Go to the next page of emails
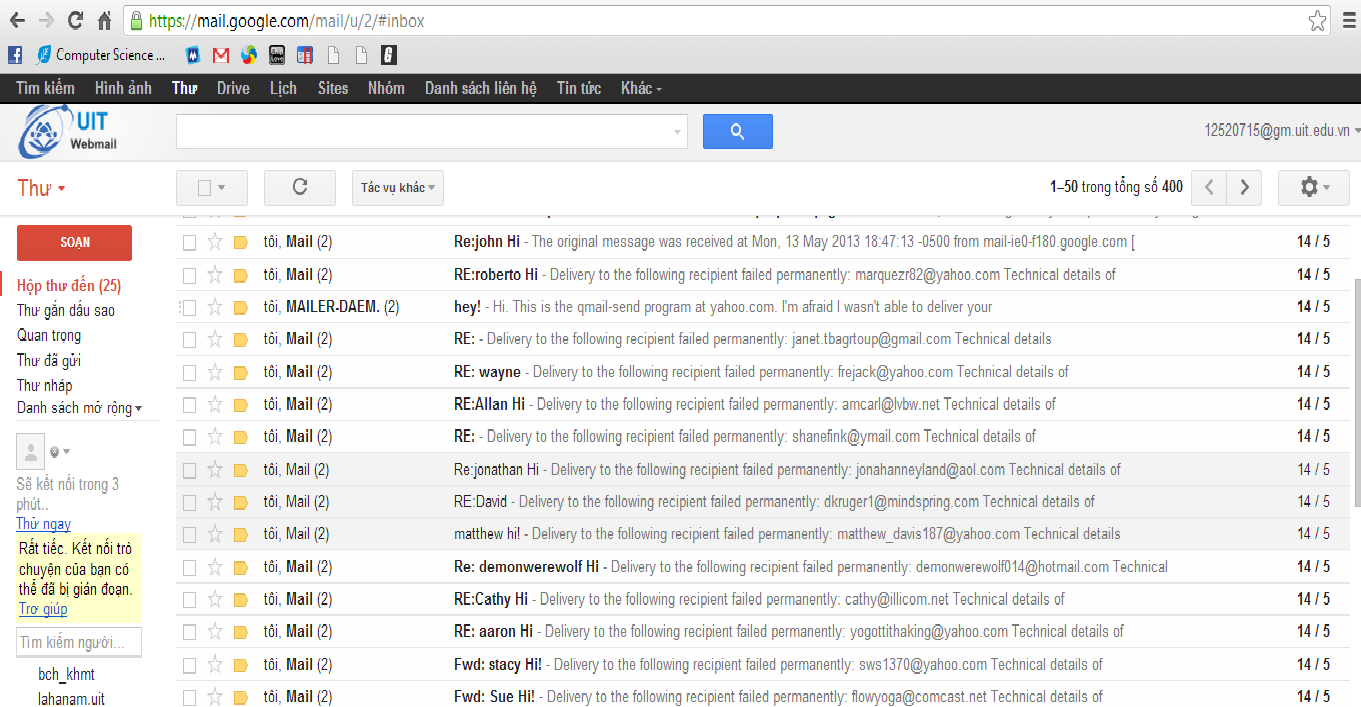1361x707 pixels. point(1244,187)
